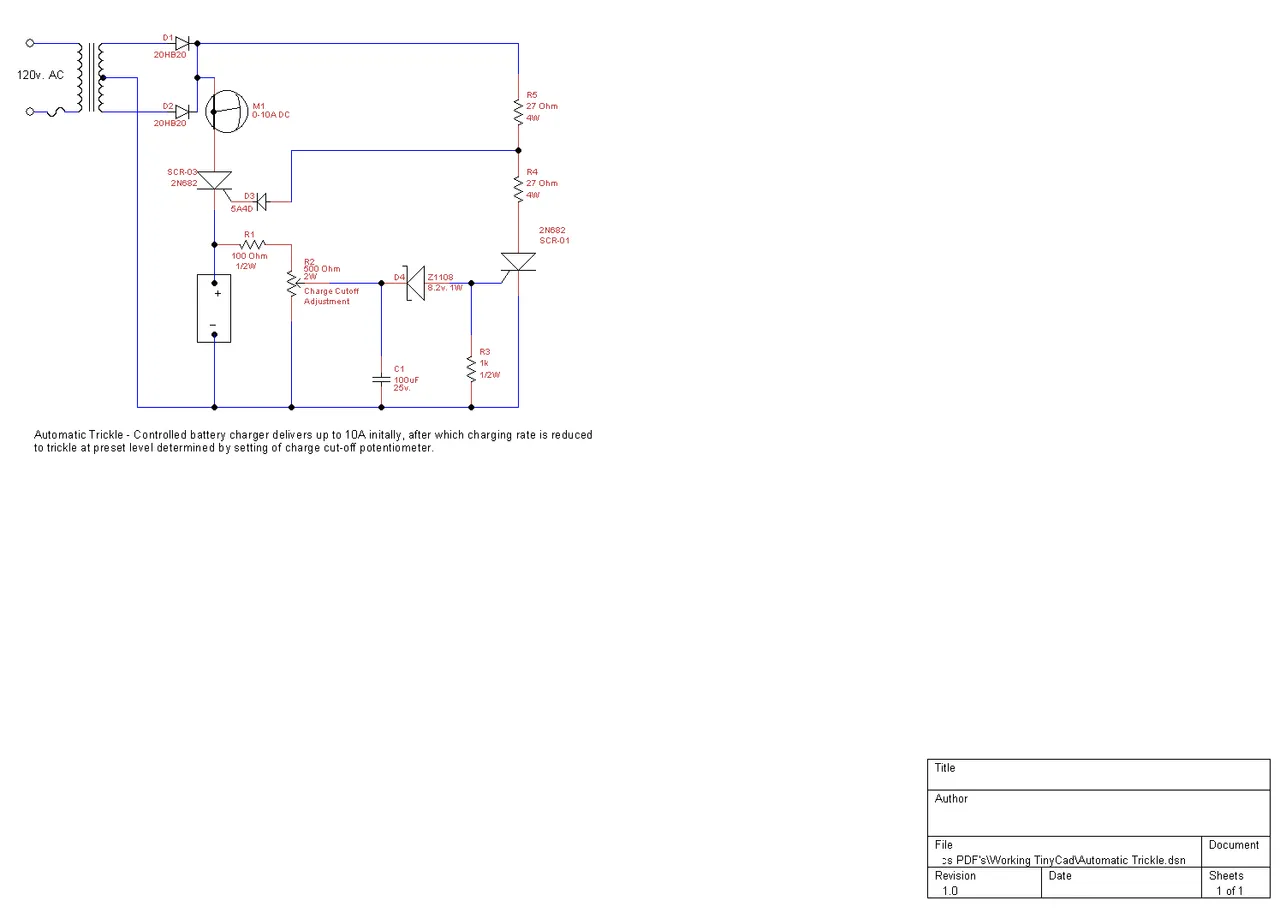The width and height of the screenshot is (1280, 908).
Task: Select the '1k' value text of R3
Action: point(484,363)
